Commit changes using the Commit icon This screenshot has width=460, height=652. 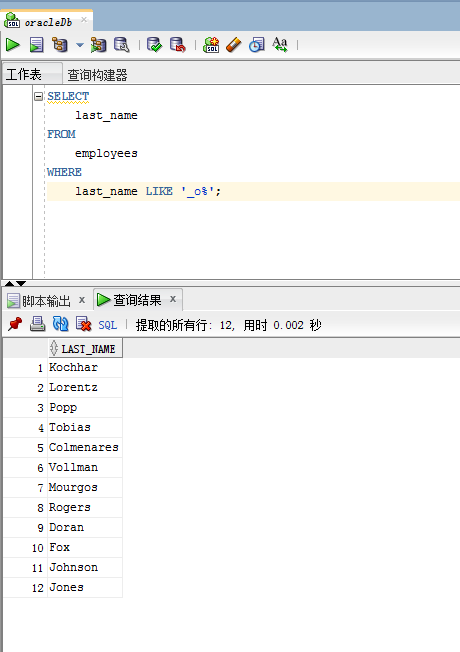click(x=155, y=44)
